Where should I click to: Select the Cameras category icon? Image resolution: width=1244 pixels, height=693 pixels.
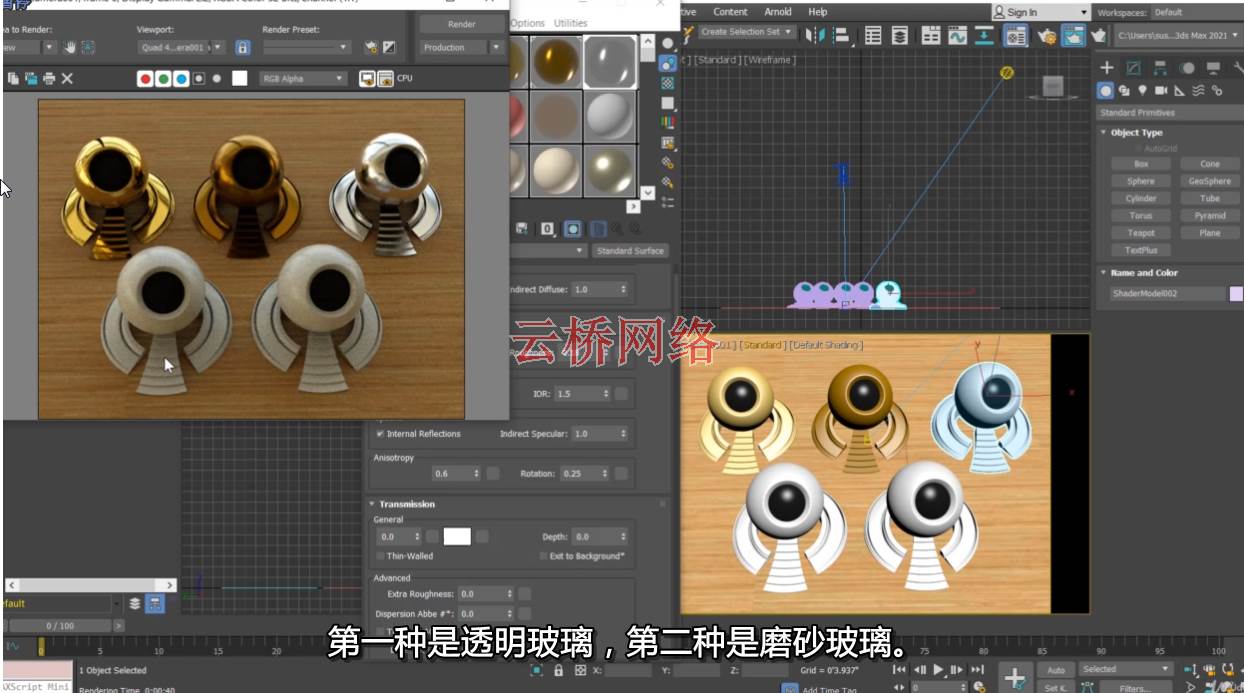[1162, 91]
